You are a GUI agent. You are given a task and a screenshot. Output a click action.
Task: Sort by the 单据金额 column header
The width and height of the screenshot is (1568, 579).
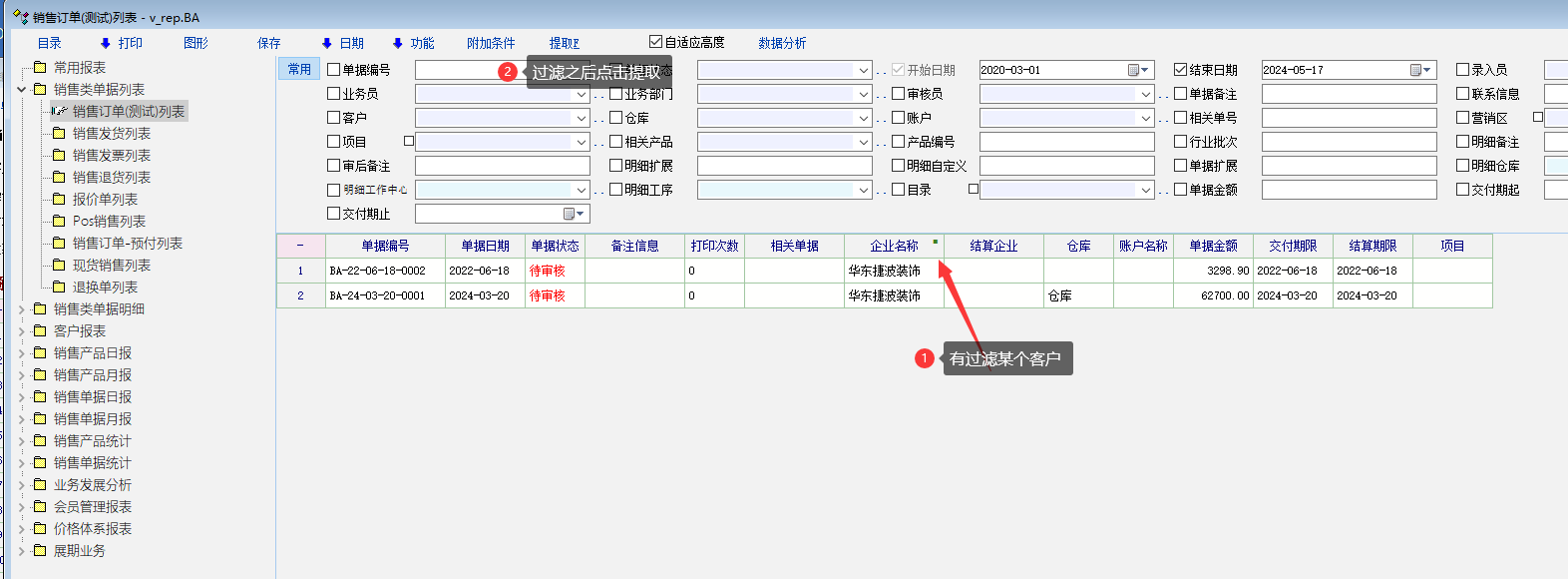1213,246
